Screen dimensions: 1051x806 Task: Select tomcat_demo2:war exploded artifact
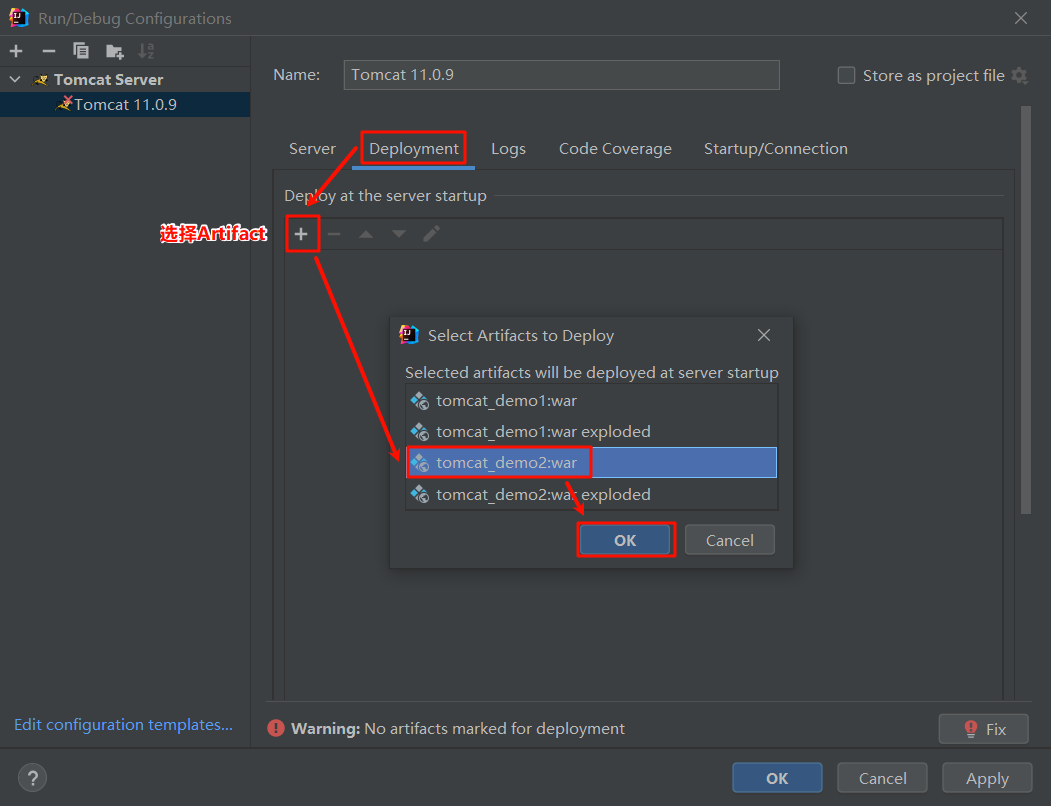[x=591, y=494]
